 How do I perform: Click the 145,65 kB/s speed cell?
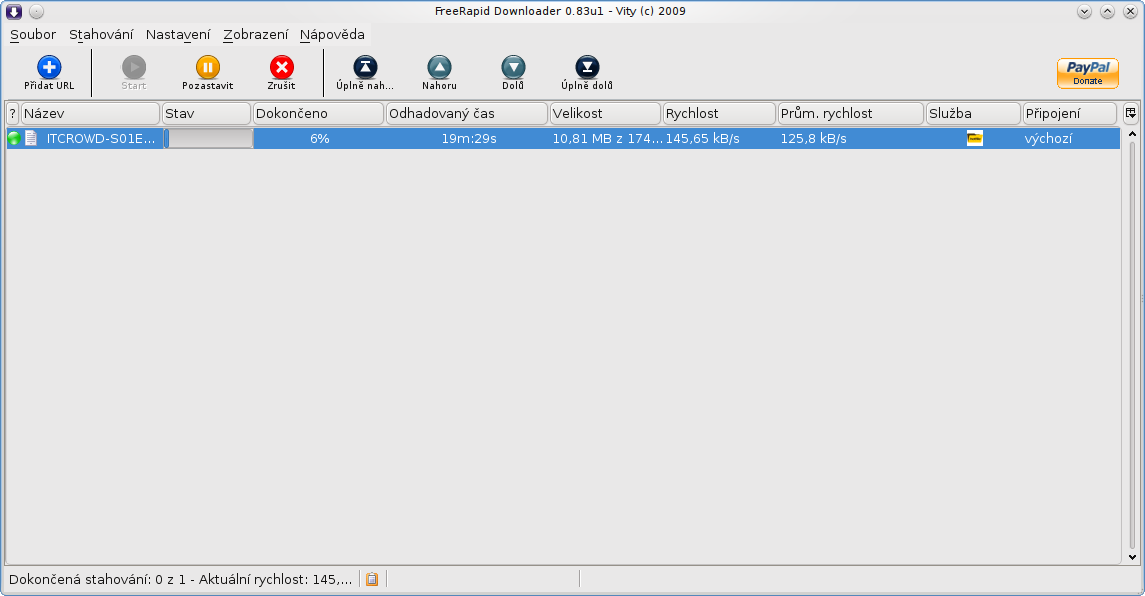point(702,138)
